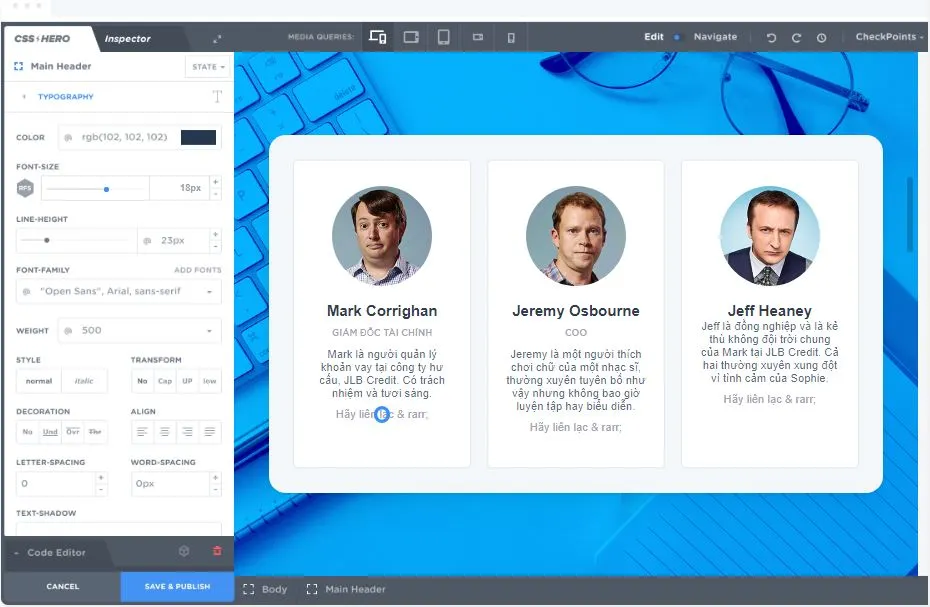Enable the Und underline decoration

pos(48,431)
